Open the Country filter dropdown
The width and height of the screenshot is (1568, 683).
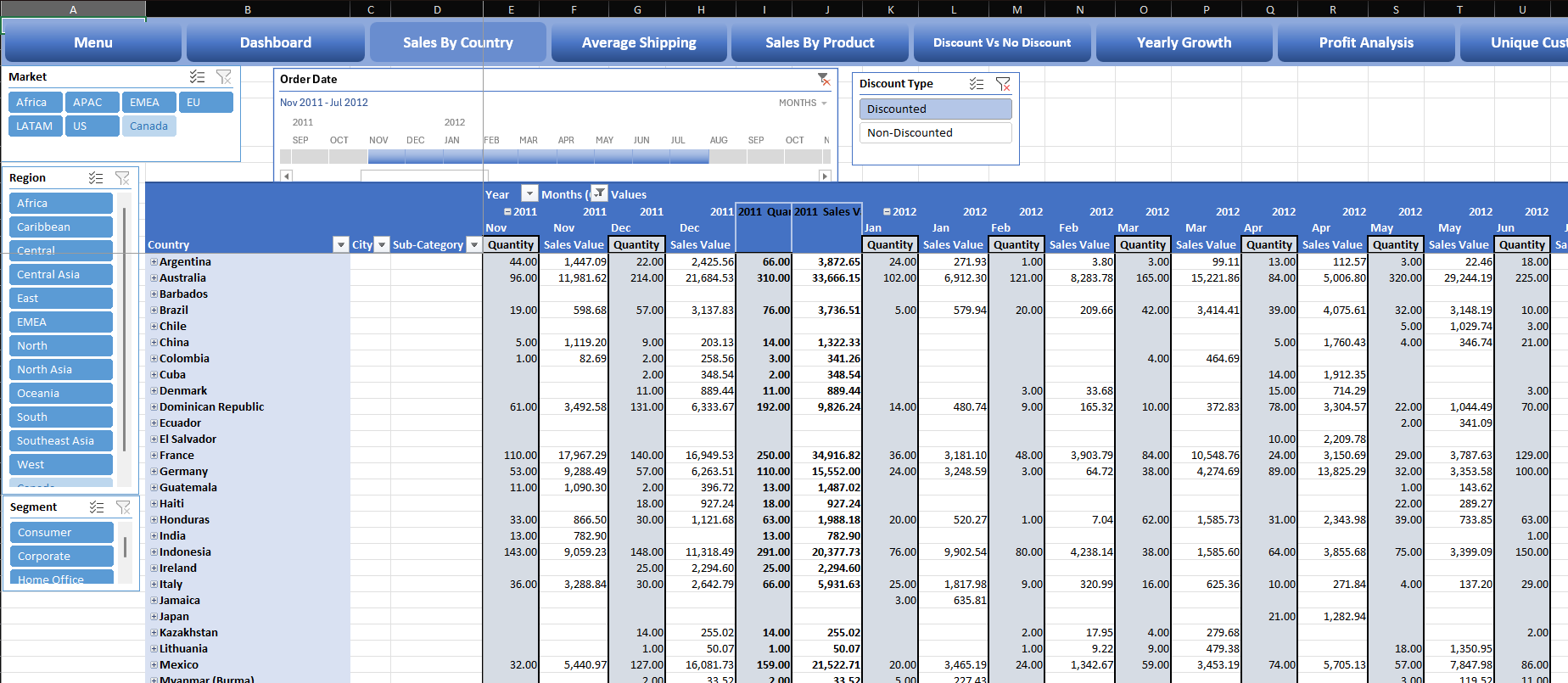pyautogui.click(x=341, y=244)
